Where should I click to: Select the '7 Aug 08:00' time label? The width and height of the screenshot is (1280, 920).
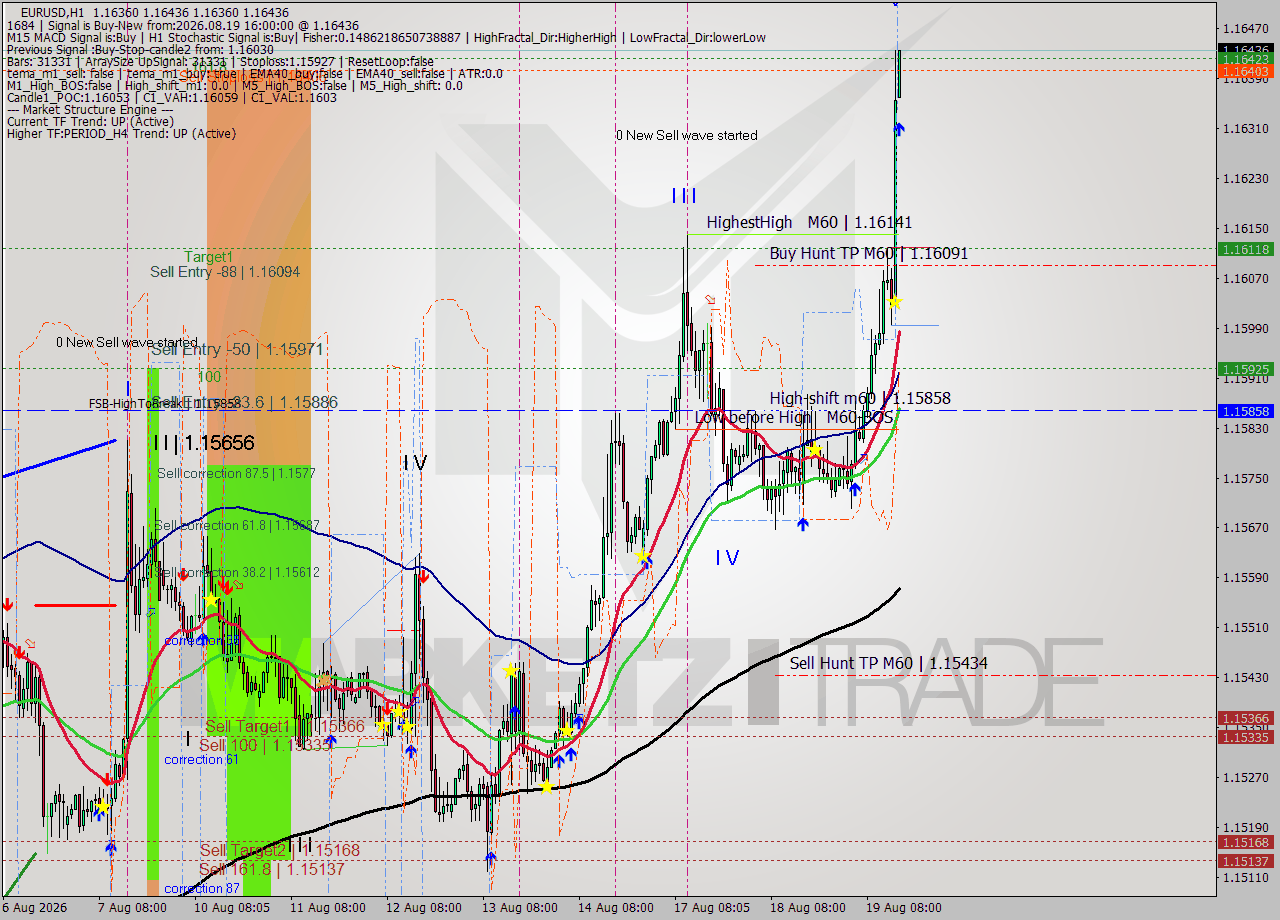[132, 908]
